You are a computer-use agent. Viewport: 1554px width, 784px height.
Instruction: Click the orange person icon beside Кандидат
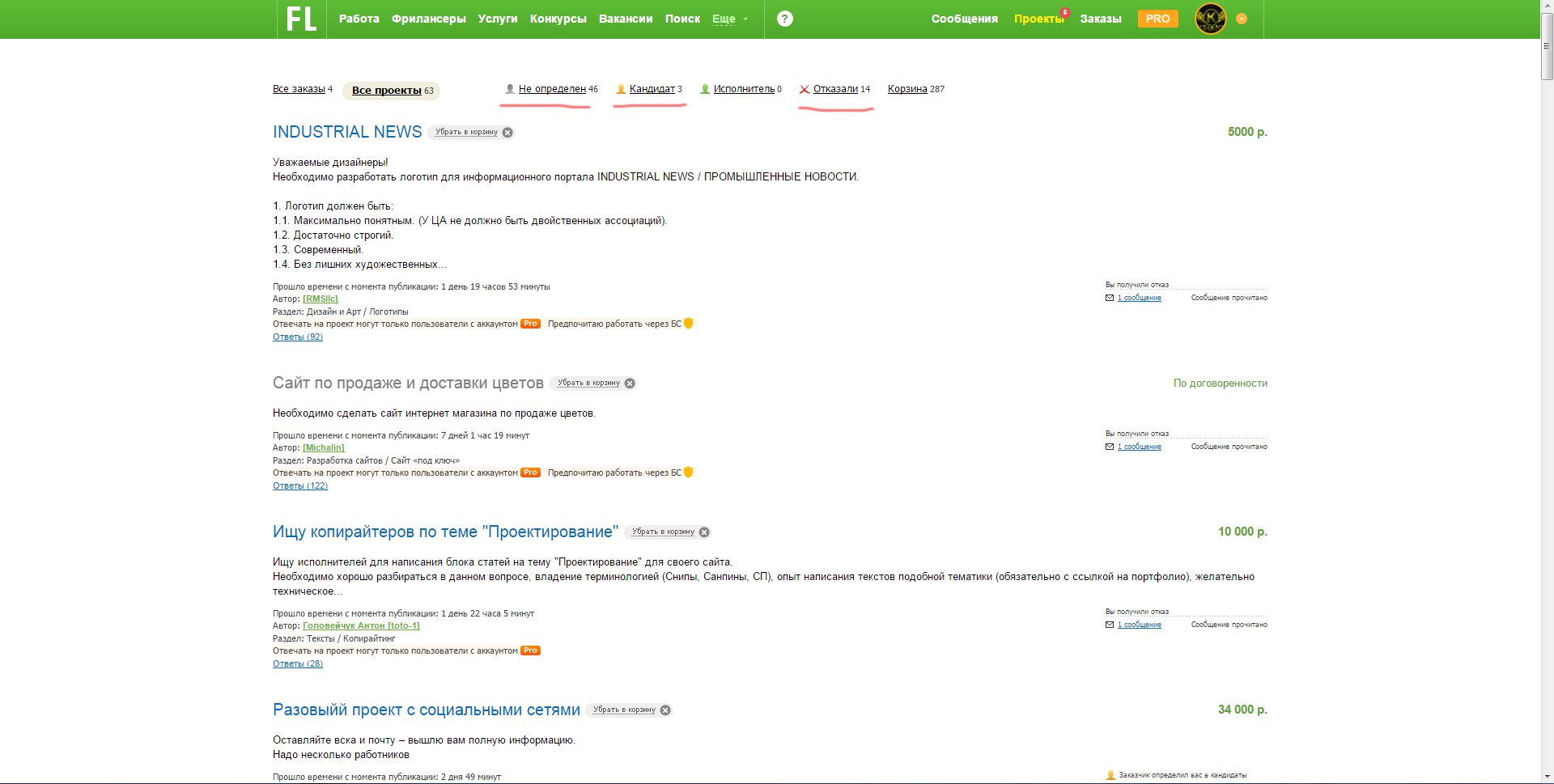621,89
